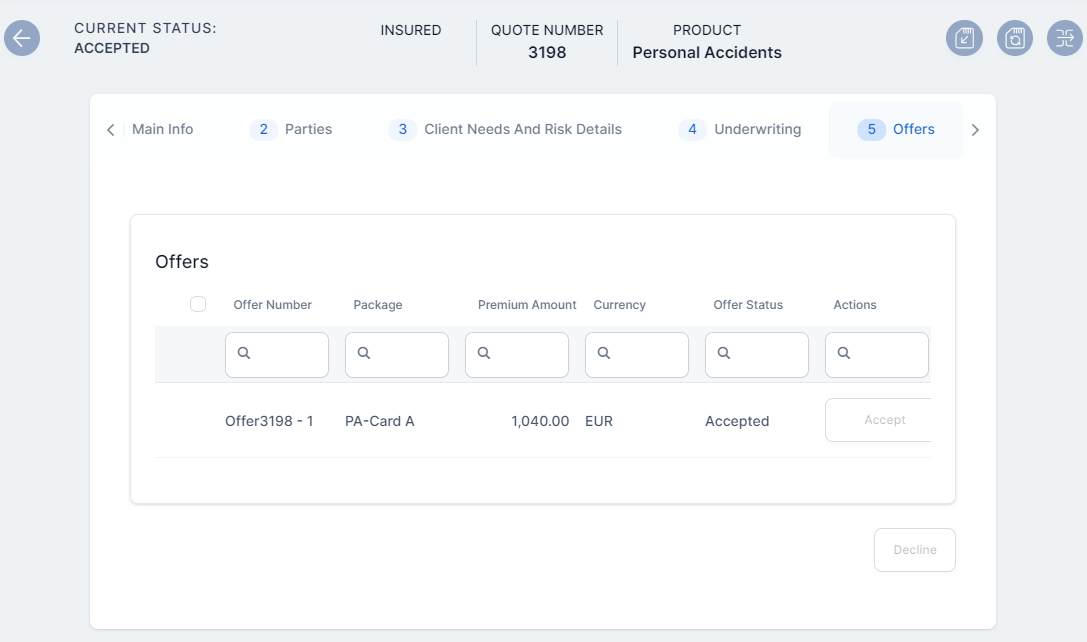This screenshot has width=1087, height=642.
Task: Click the Actions column filter field
Action: pyautogui.click(x=887, y=355)
